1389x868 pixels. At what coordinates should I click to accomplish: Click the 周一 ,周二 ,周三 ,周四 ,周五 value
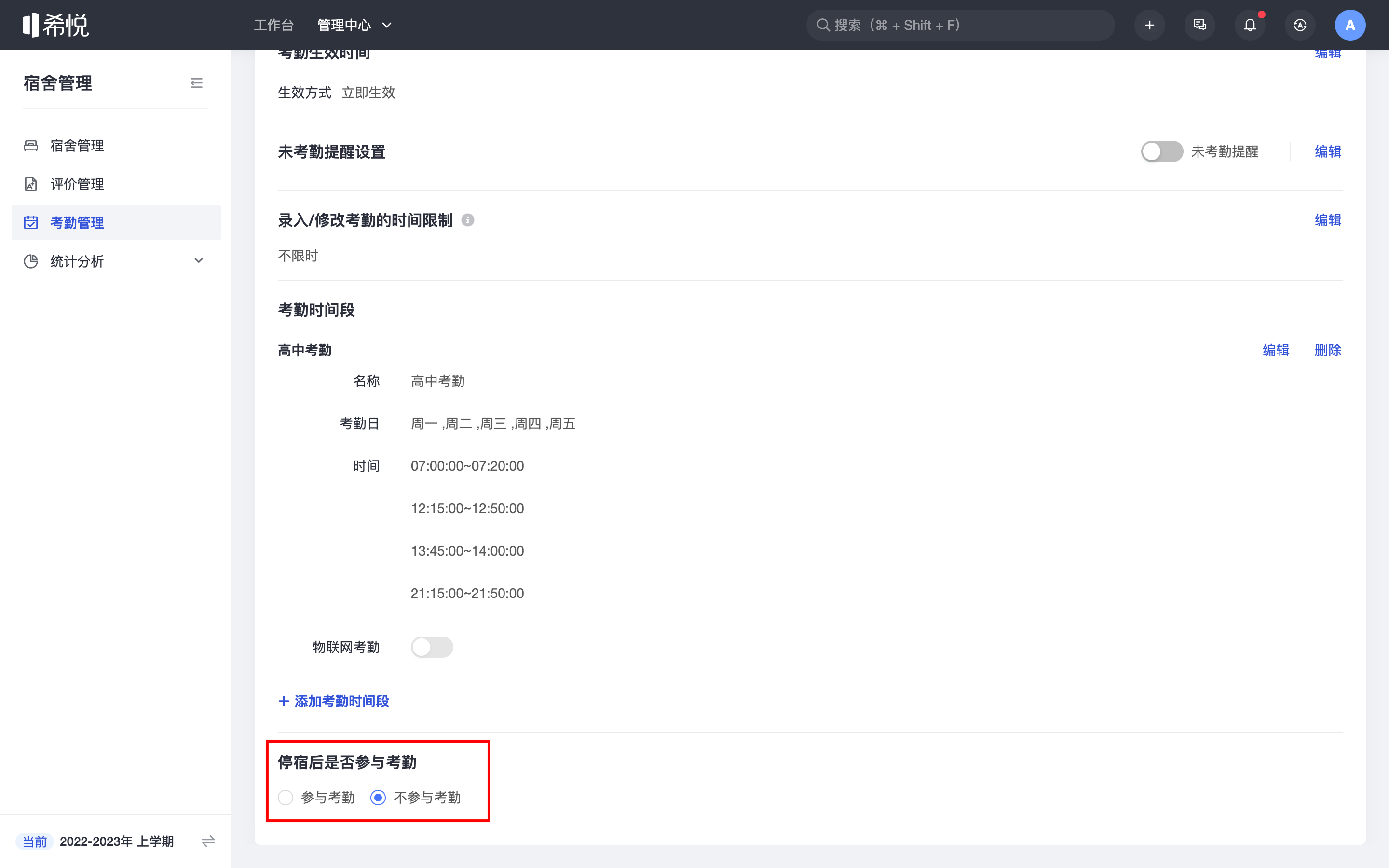tap(493, 424)
